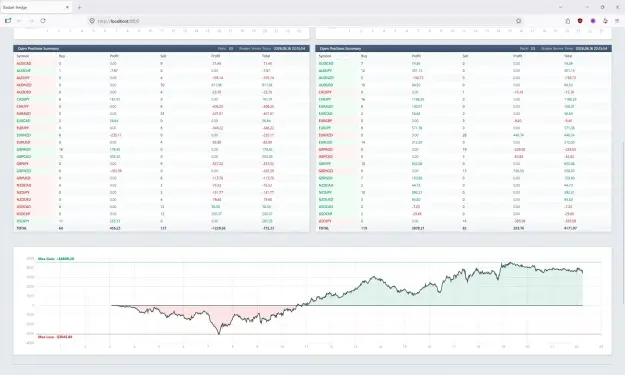Reload the current page
625x375 pixels.
coord(43,21)
